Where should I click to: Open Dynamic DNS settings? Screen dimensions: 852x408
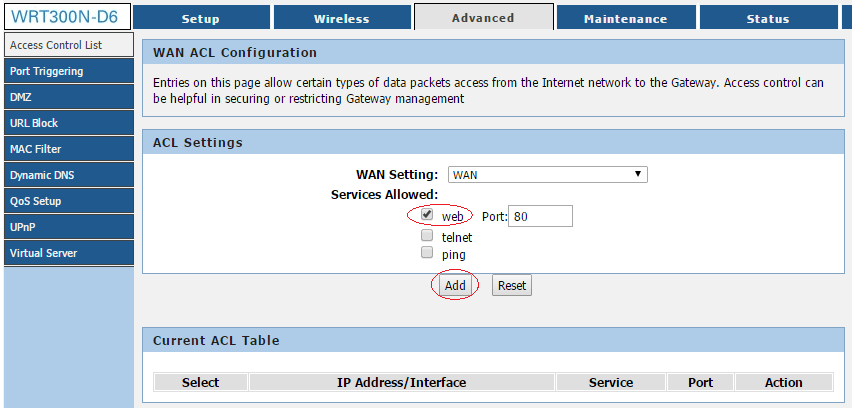coord(67,175)
